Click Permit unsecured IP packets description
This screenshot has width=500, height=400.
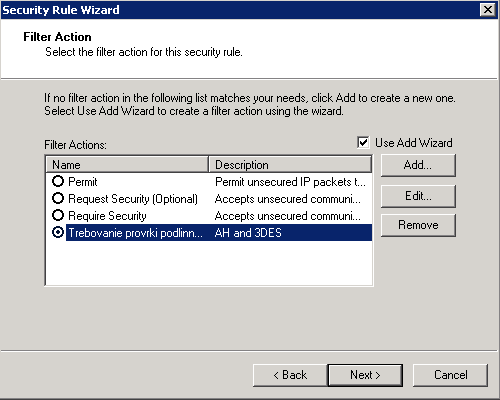(x=290, y=182)
